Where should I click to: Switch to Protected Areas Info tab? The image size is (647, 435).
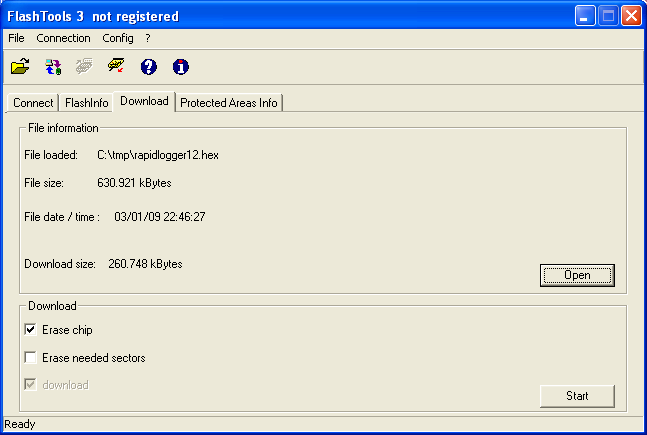coord(229,103)
